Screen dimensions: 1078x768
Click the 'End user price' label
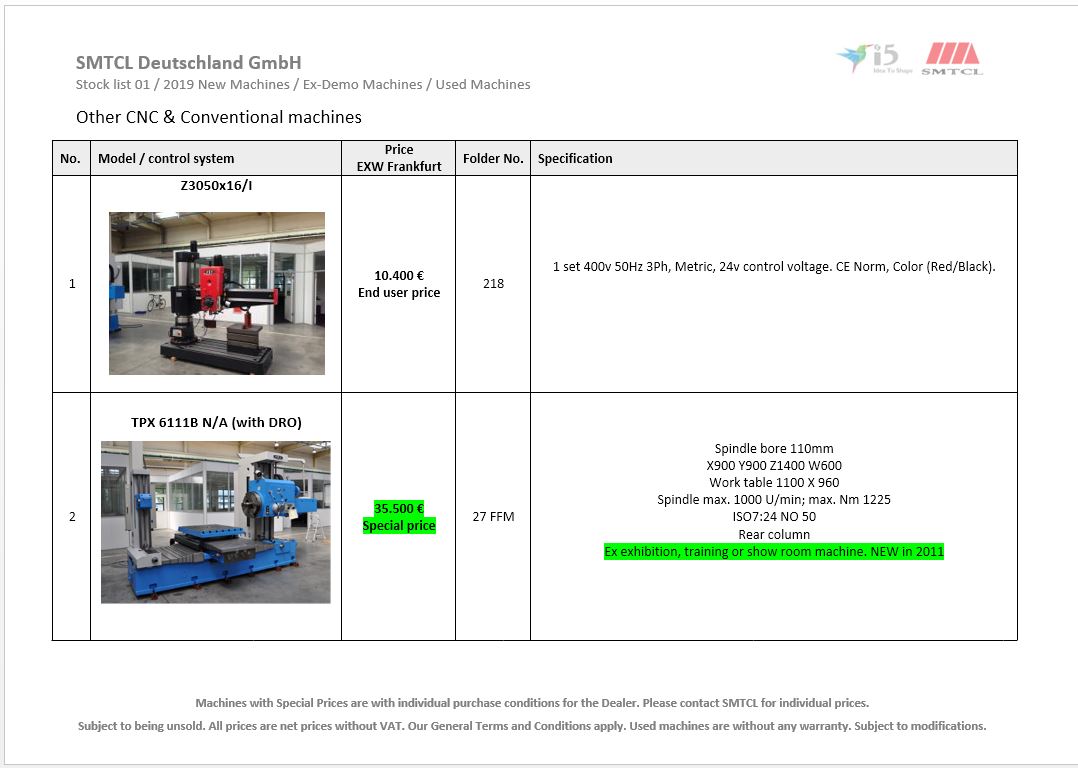tap(399, 292)
